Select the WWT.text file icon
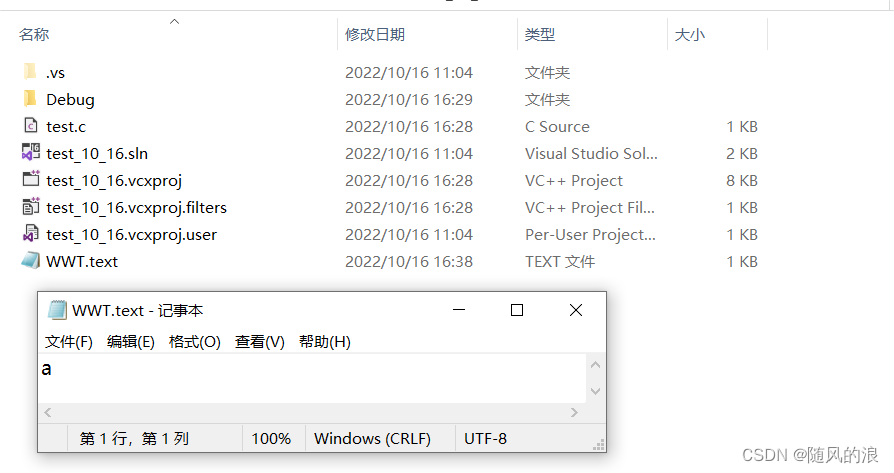The height and width of the screenshot is (473, 894). click(30, 261)
